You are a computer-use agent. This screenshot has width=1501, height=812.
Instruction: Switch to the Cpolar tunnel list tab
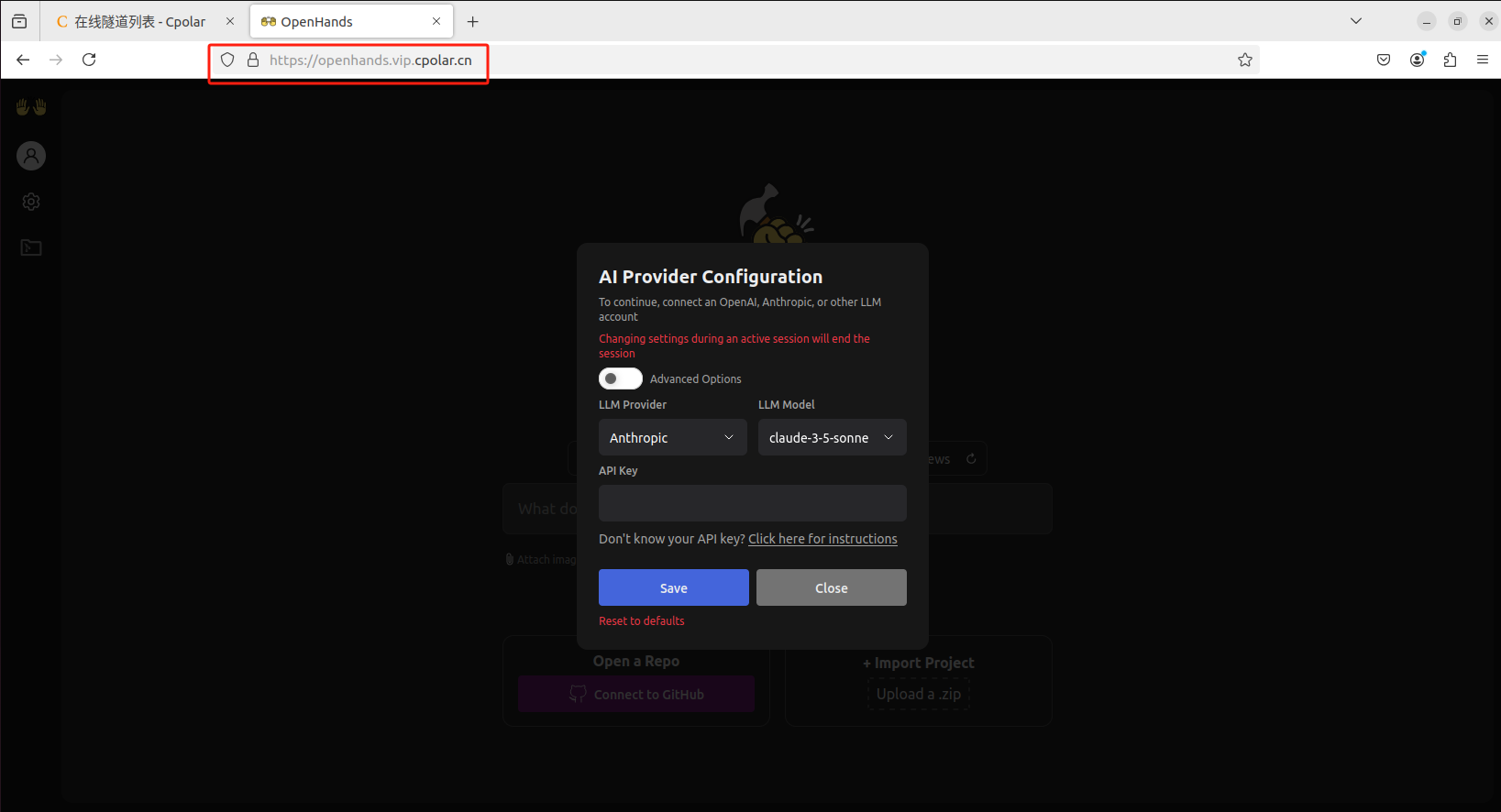click(x=140, y=21)
